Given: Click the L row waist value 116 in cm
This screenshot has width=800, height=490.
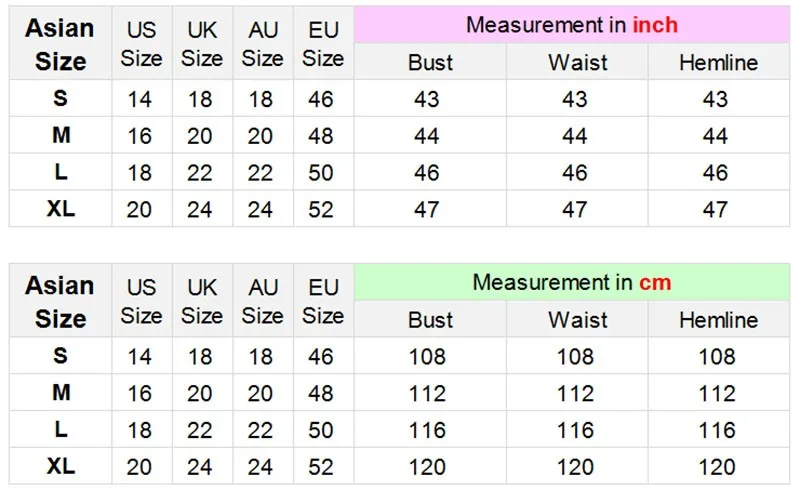Looking at the screenshot, I should tap(575, 430).
